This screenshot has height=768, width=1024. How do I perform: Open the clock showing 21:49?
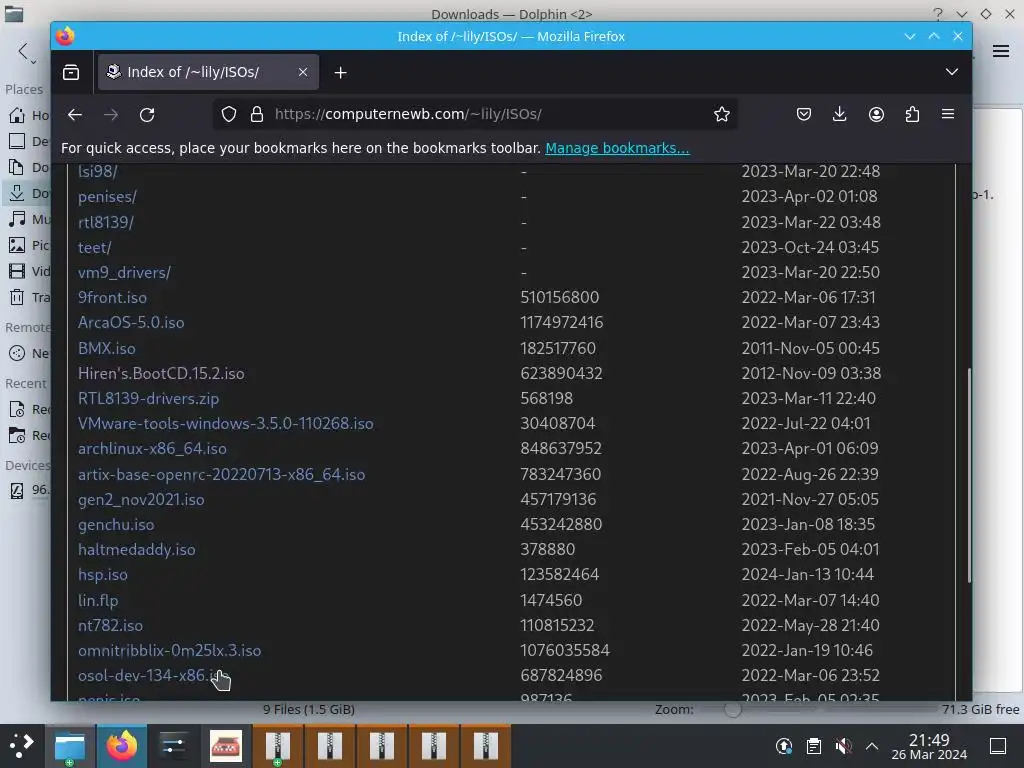(929, 746)
